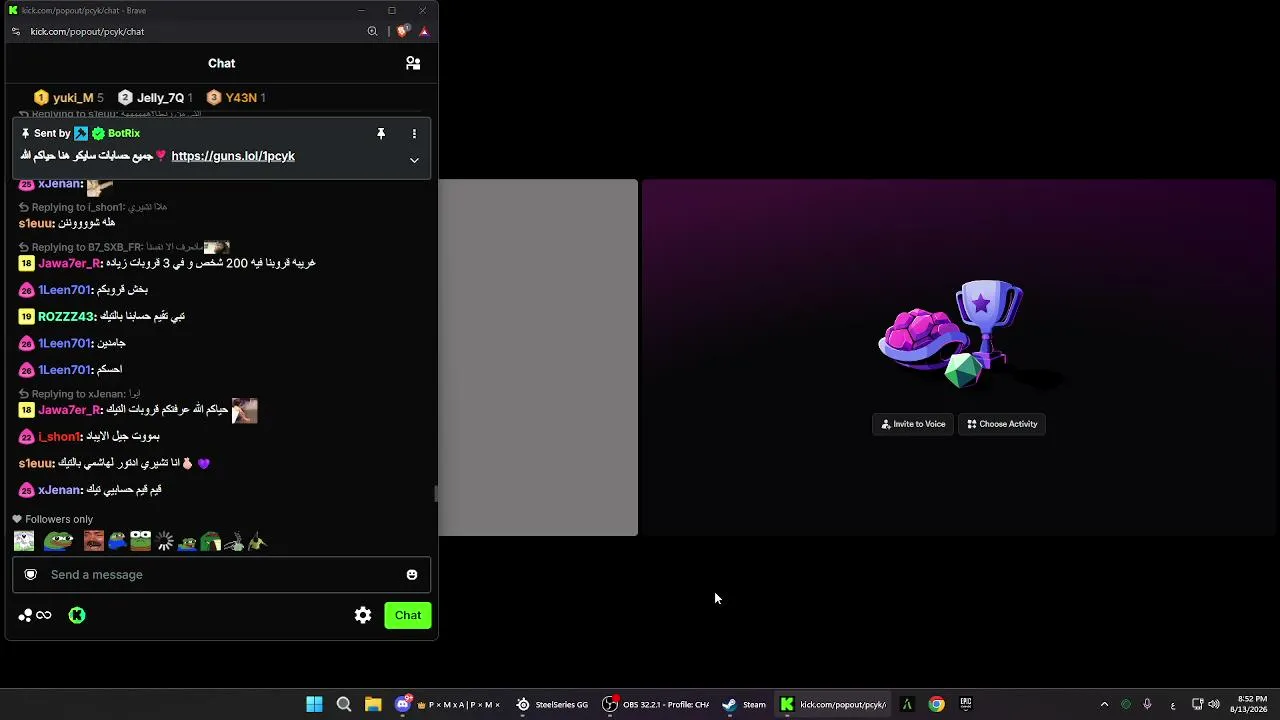The width and height of the screenshot is (1280, 720).
Task: Click the username i_shon1 in chat
Action: pos(59,436)
